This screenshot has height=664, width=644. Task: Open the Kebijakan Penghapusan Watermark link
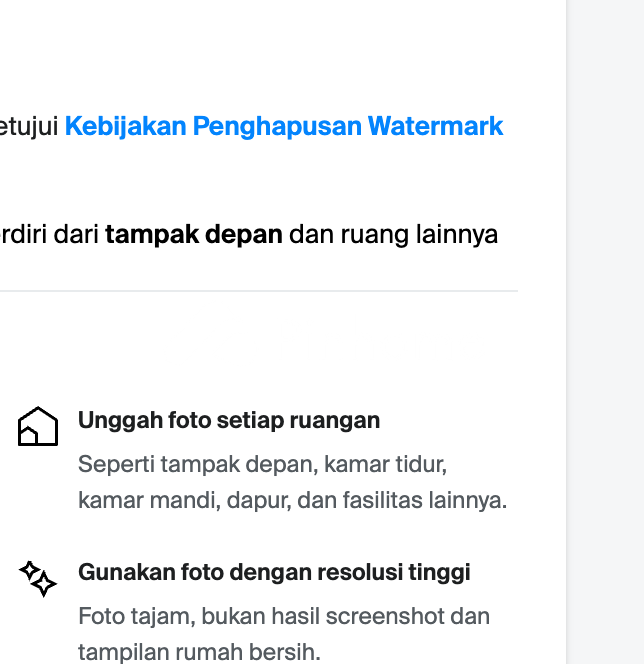(284, 127)
